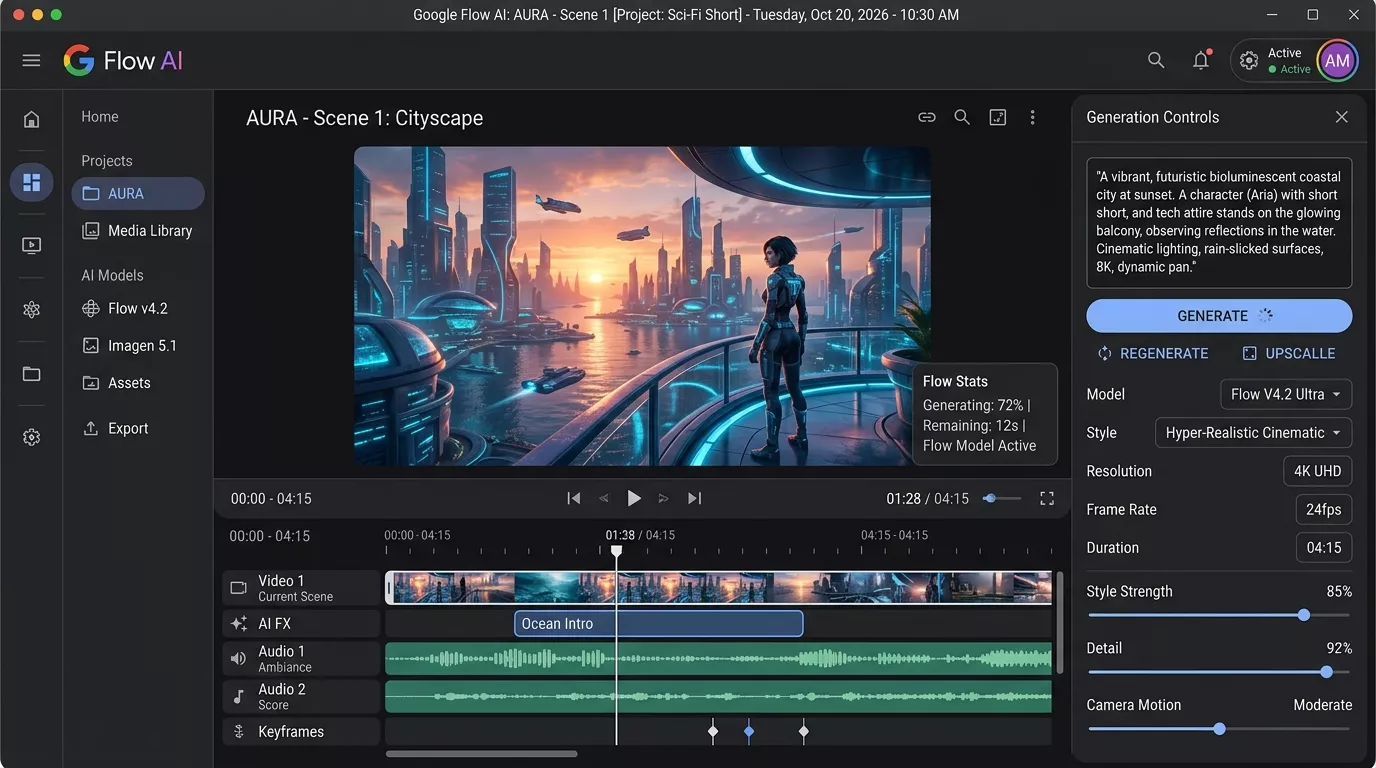Image resolution: width=1376 pixels, height=768 pixels.
Task: Open the Style dropdown Hyper-Realistic Cinematic
Action: click(1254, 432)
